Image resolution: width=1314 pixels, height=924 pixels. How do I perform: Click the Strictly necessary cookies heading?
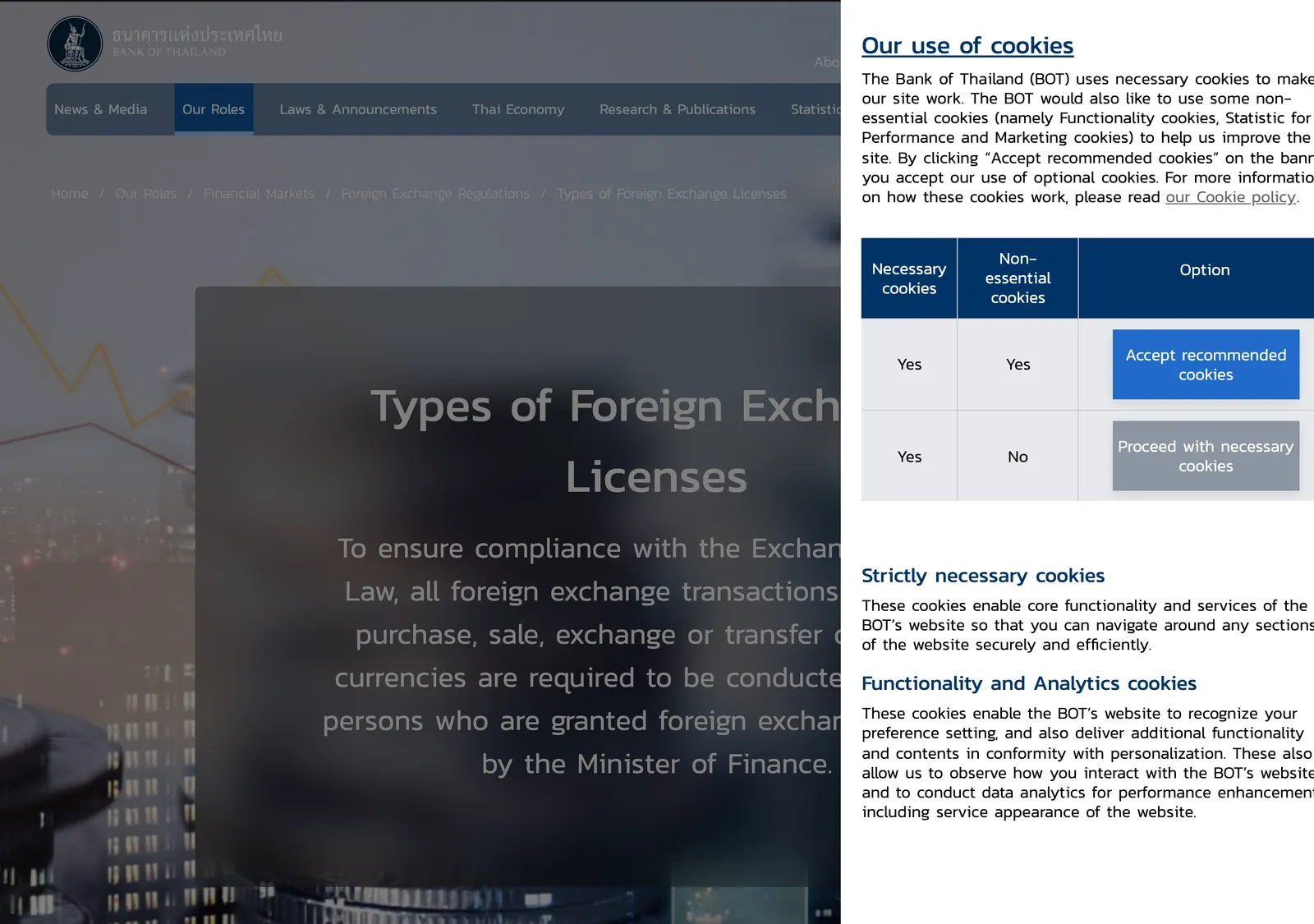pos(983,576)
